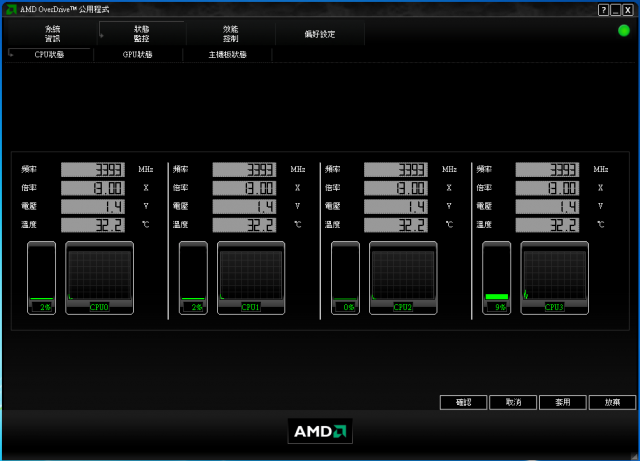The image size is (640, 461).
Task: Click the CPU3 multiplier value field
Action: [x=547, y=188]
